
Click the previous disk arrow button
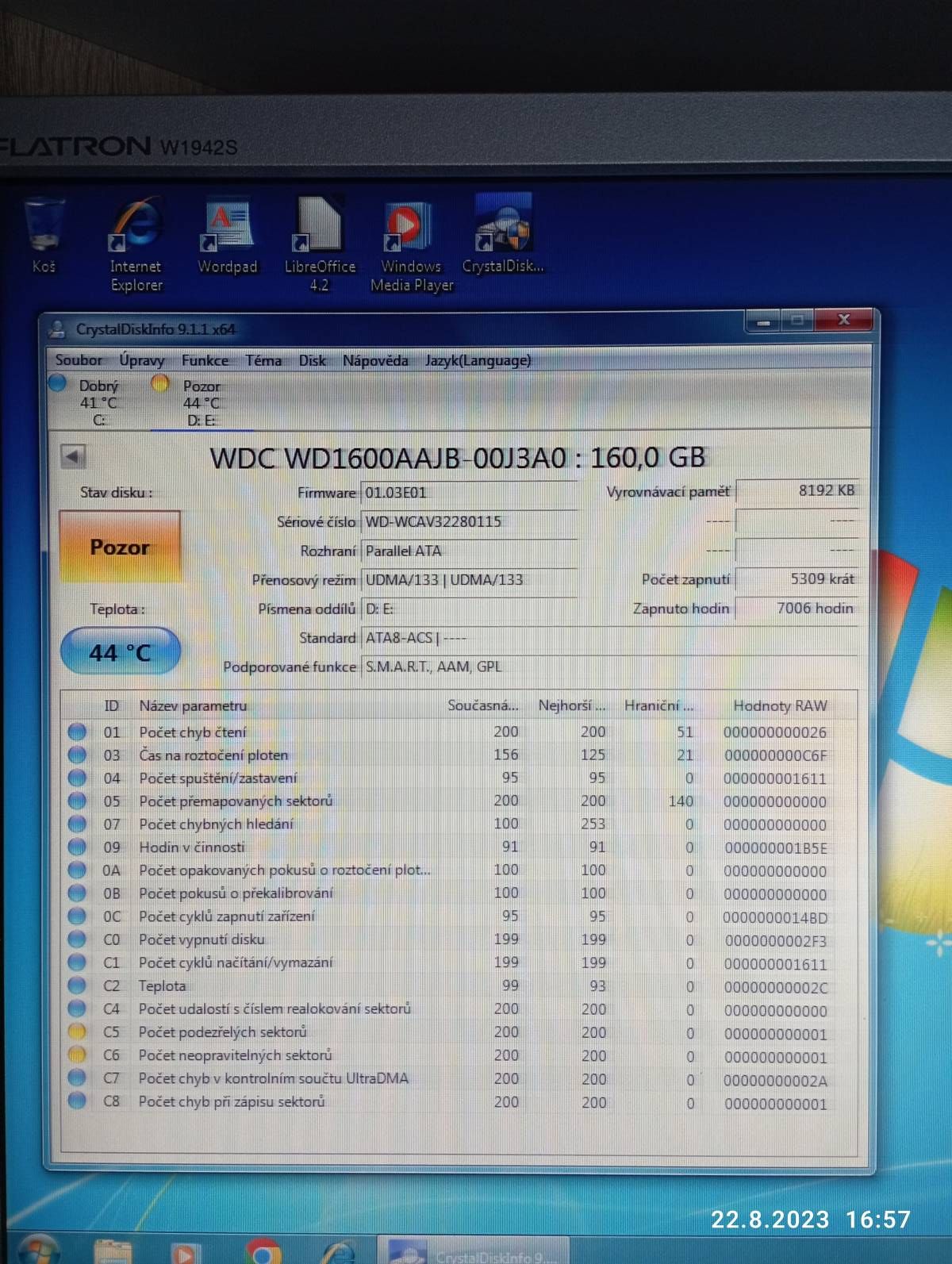tap(73, 456)
